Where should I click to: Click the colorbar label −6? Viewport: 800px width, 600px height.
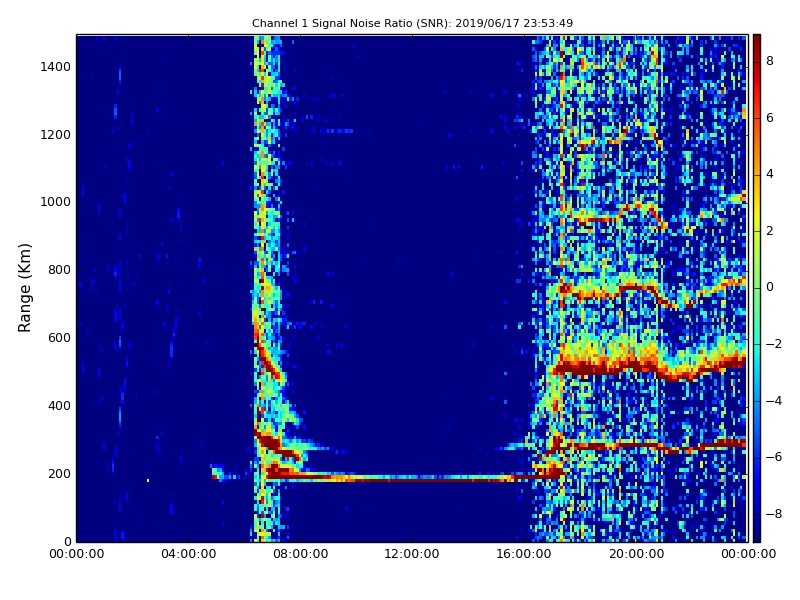(x=773, y=457)
